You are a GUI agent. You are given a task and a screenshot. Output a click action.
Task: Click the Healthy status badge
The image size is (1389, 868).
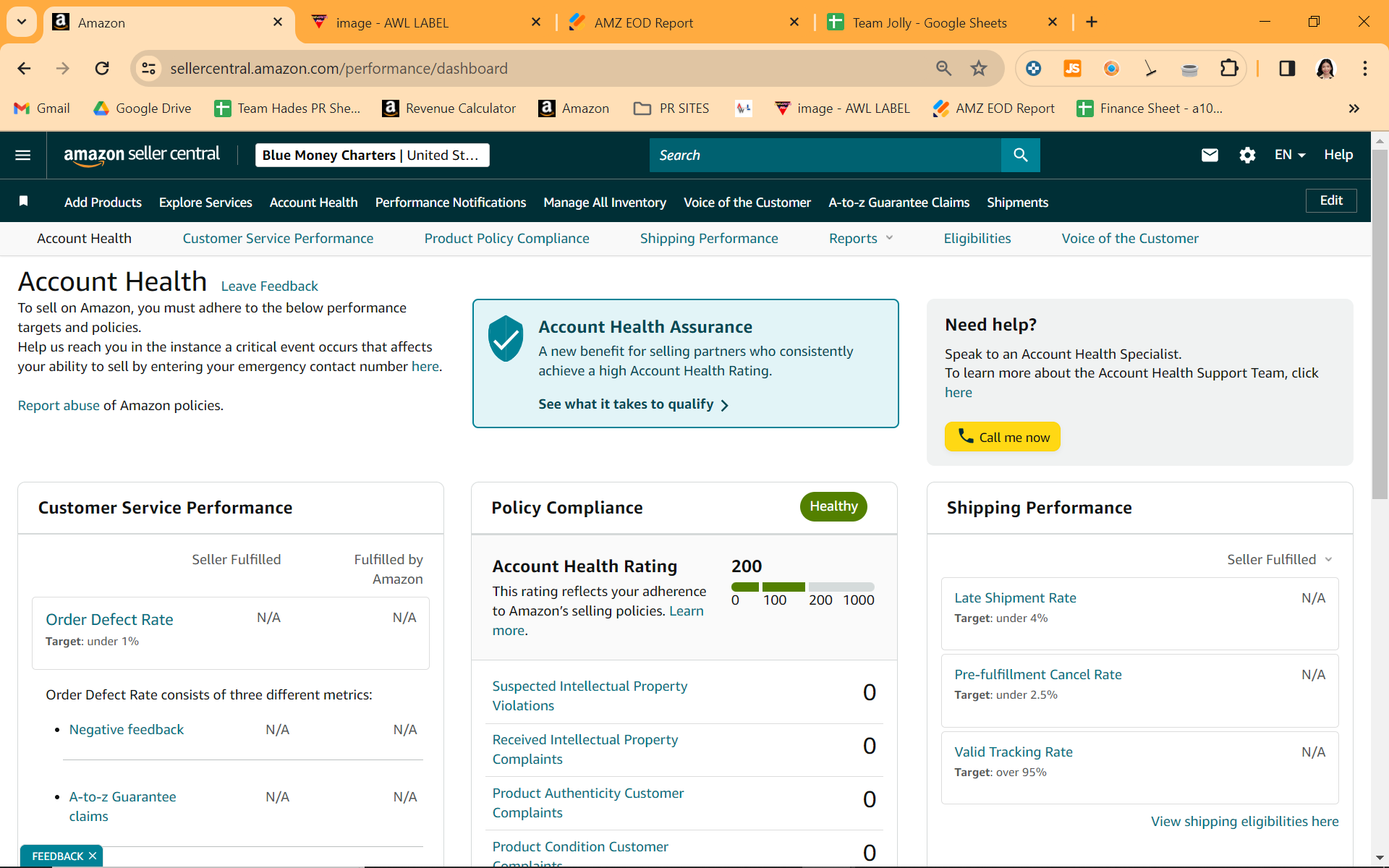pyautogui.click(x=833, y=506)
